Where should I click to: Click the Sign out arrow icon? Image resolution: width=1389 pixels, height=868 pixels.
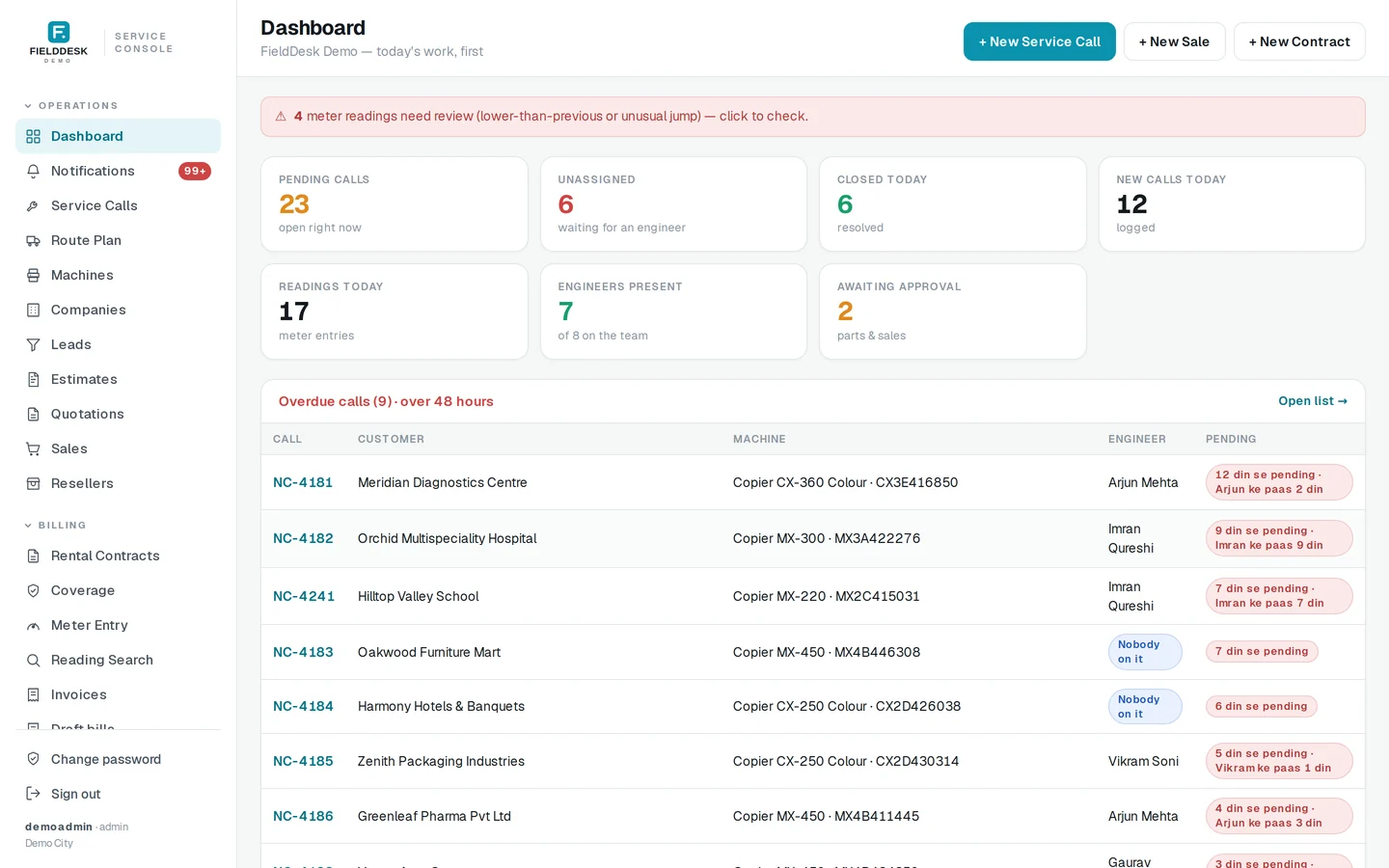coord(33,794)
